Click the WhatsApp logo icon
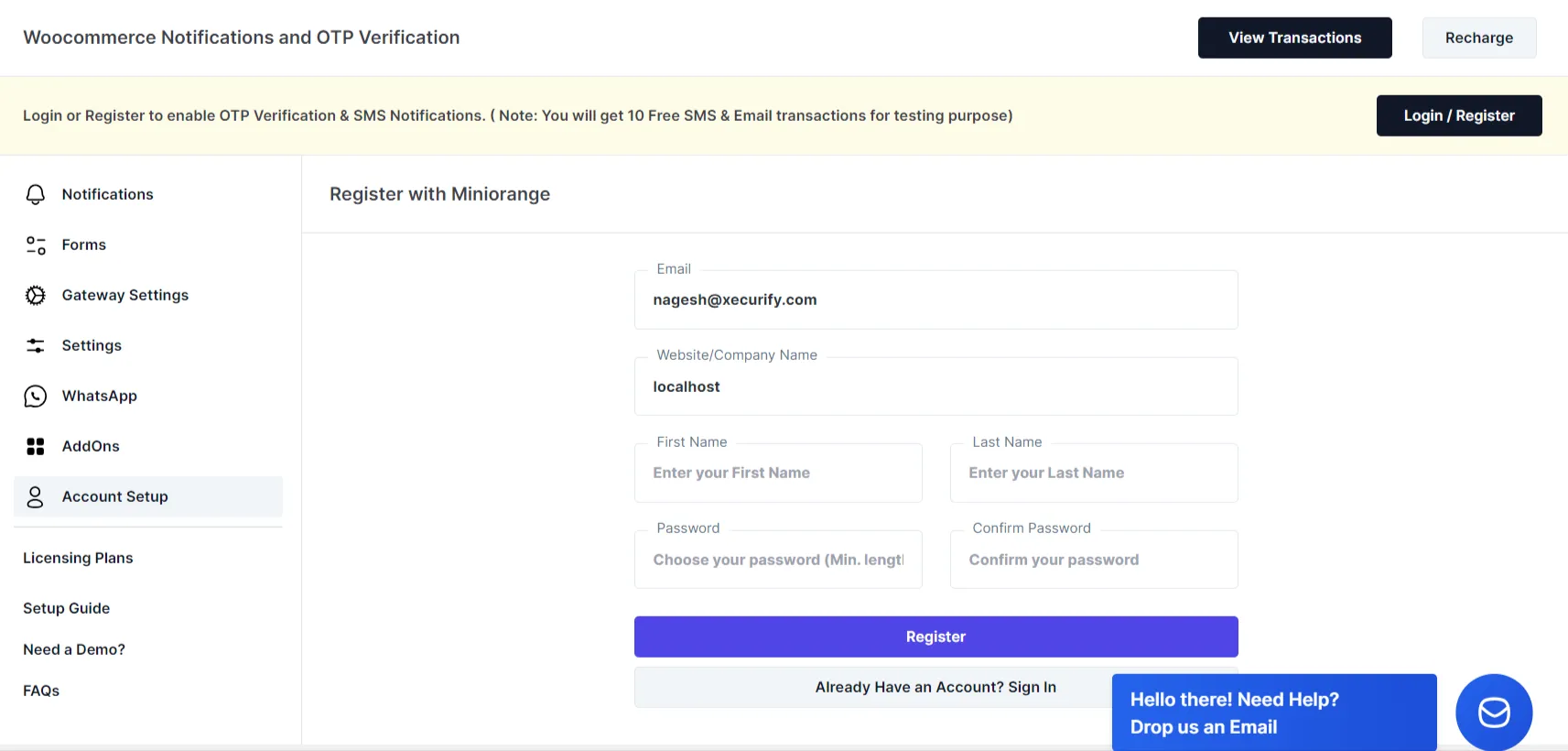 35,396
